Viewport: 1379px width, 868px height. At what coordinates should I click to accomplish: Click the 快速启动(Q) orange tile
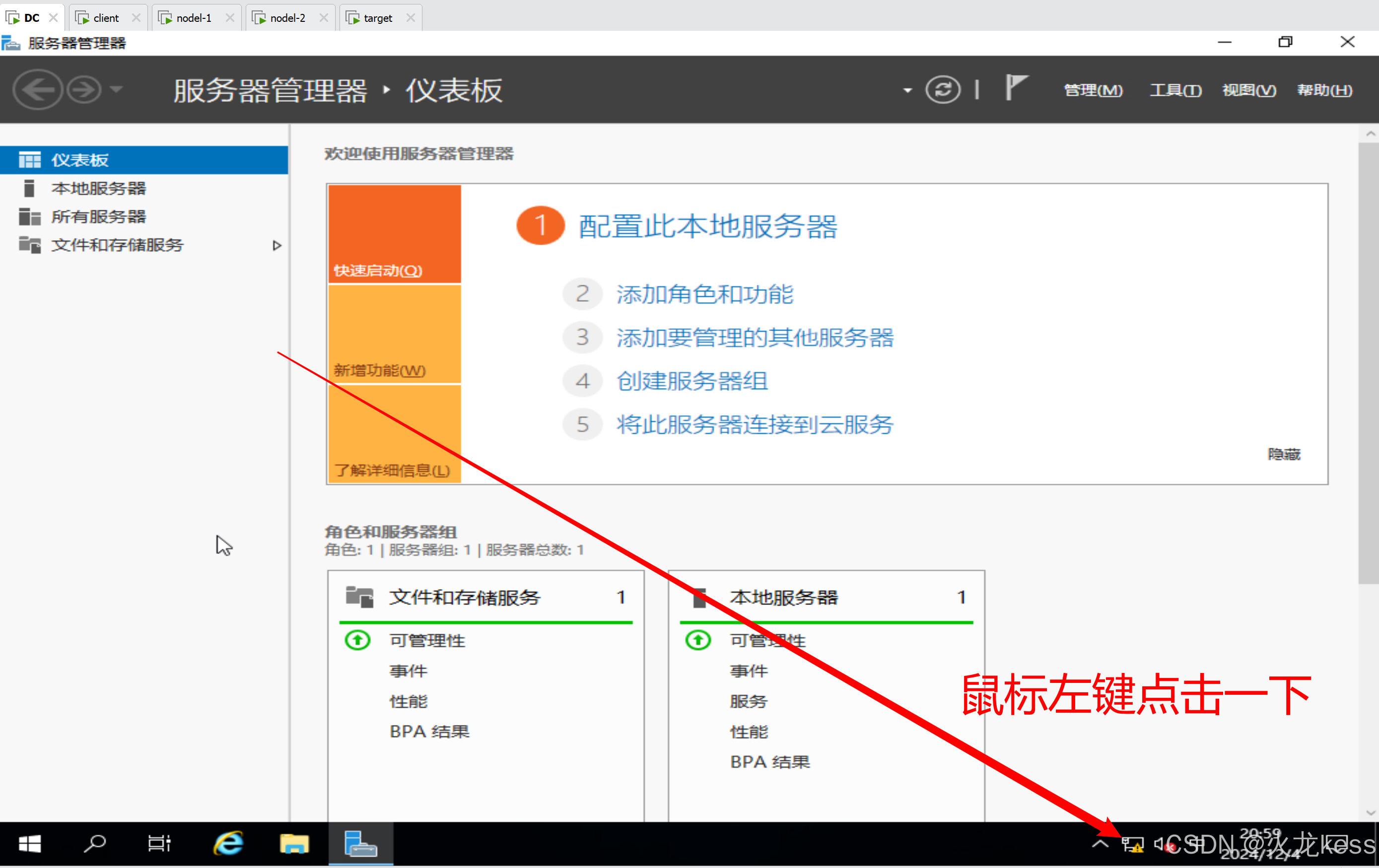click(x=394, y=234)
